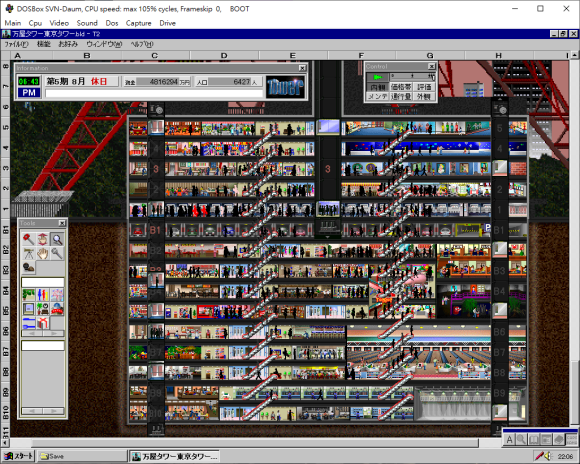This screenshot has height=464, width=580.
Task: Toggle the 価格帯 view button
Action: click(401, 87)
